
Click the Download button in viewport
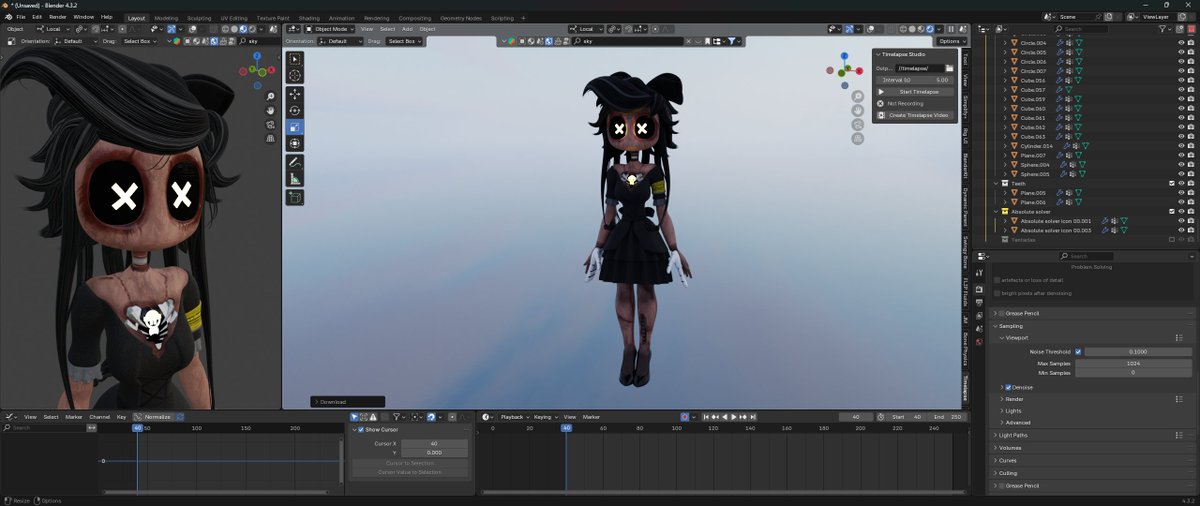(348, 402)
